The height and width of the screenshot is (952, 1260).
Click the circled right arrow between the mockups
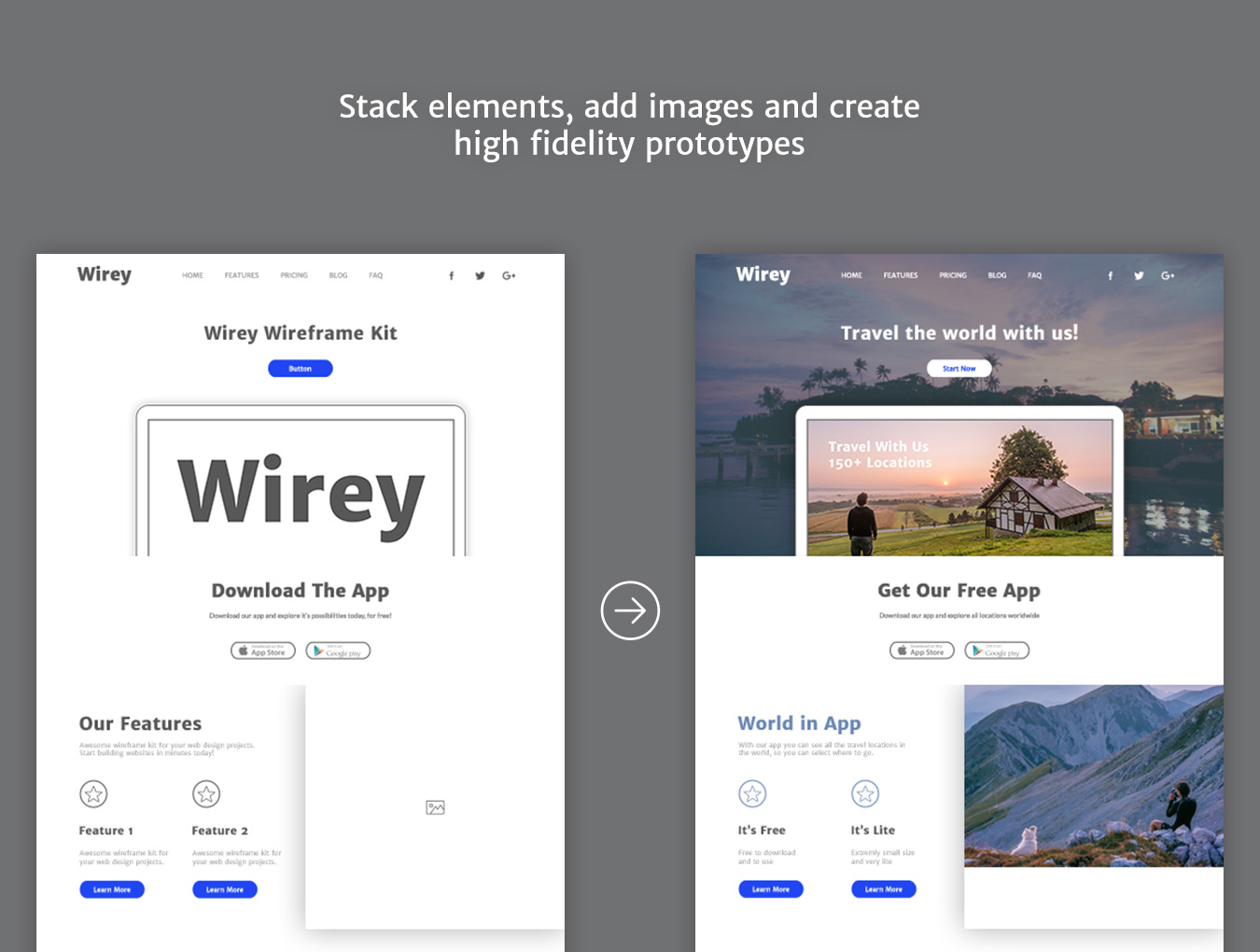[x=630, y=611]
